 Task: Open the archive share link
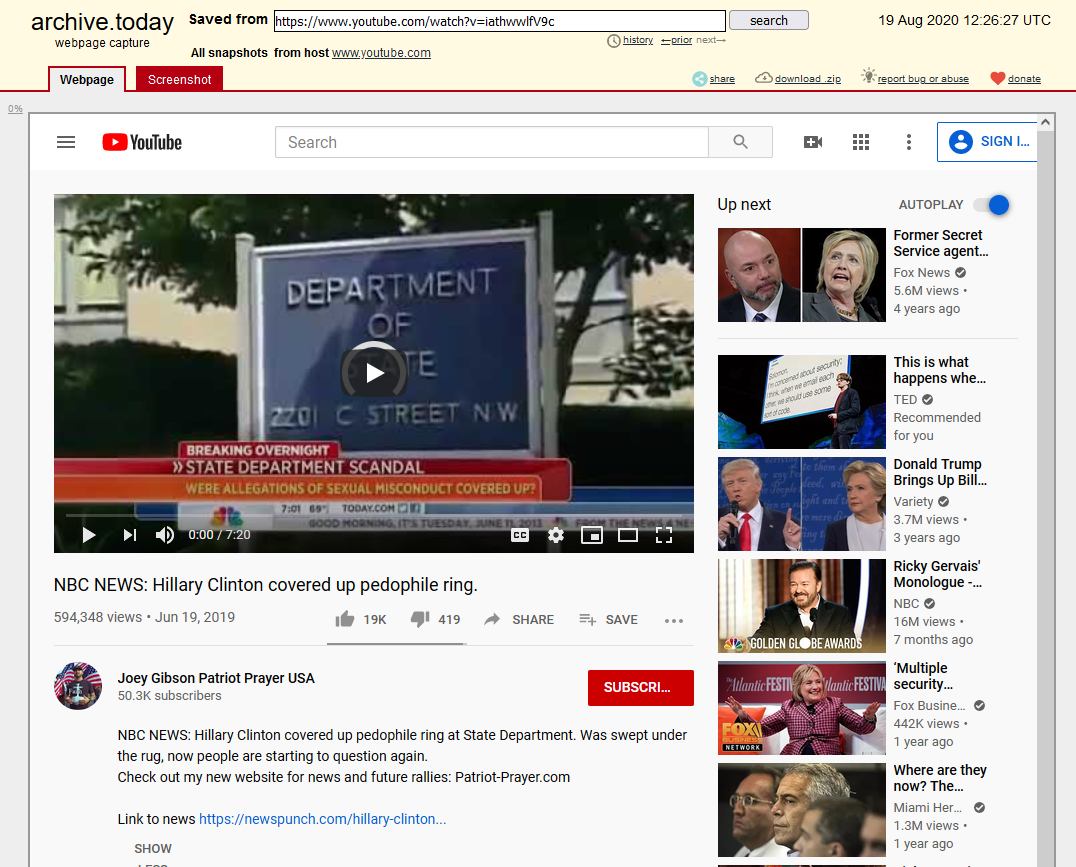(722, 79)
